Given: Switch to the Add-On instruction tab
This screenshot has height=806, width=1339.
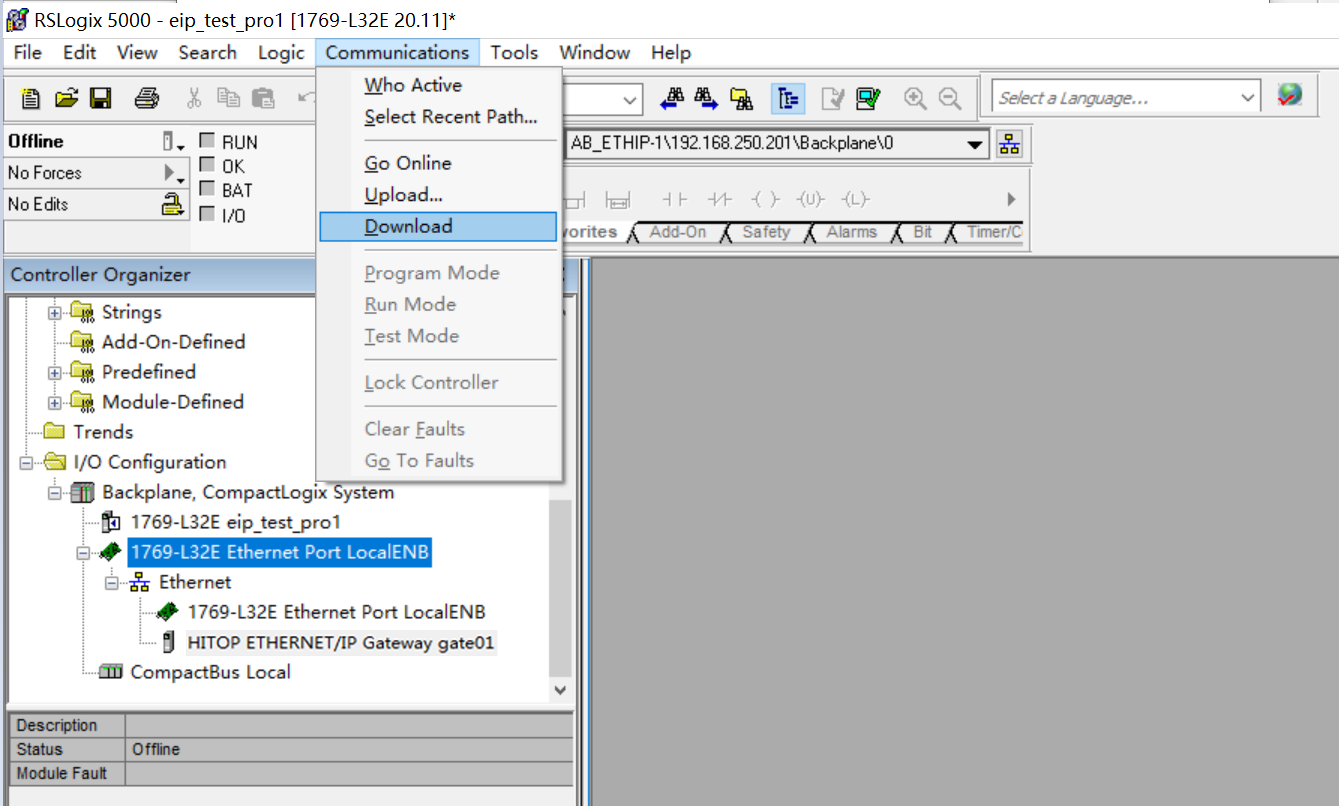Looking at the screenshot, I should [677, 232].
